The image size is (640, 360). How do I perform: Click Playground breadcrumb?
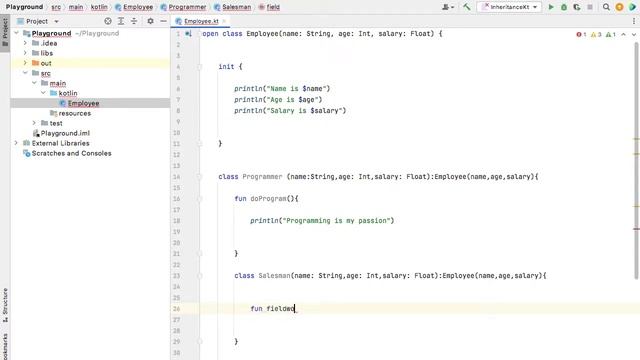24,7
